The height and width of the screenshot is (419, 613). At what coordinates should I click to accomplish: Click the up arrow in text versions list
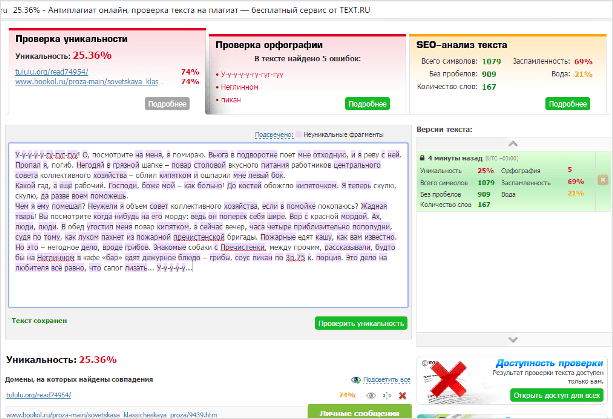[x=513, y=144]
